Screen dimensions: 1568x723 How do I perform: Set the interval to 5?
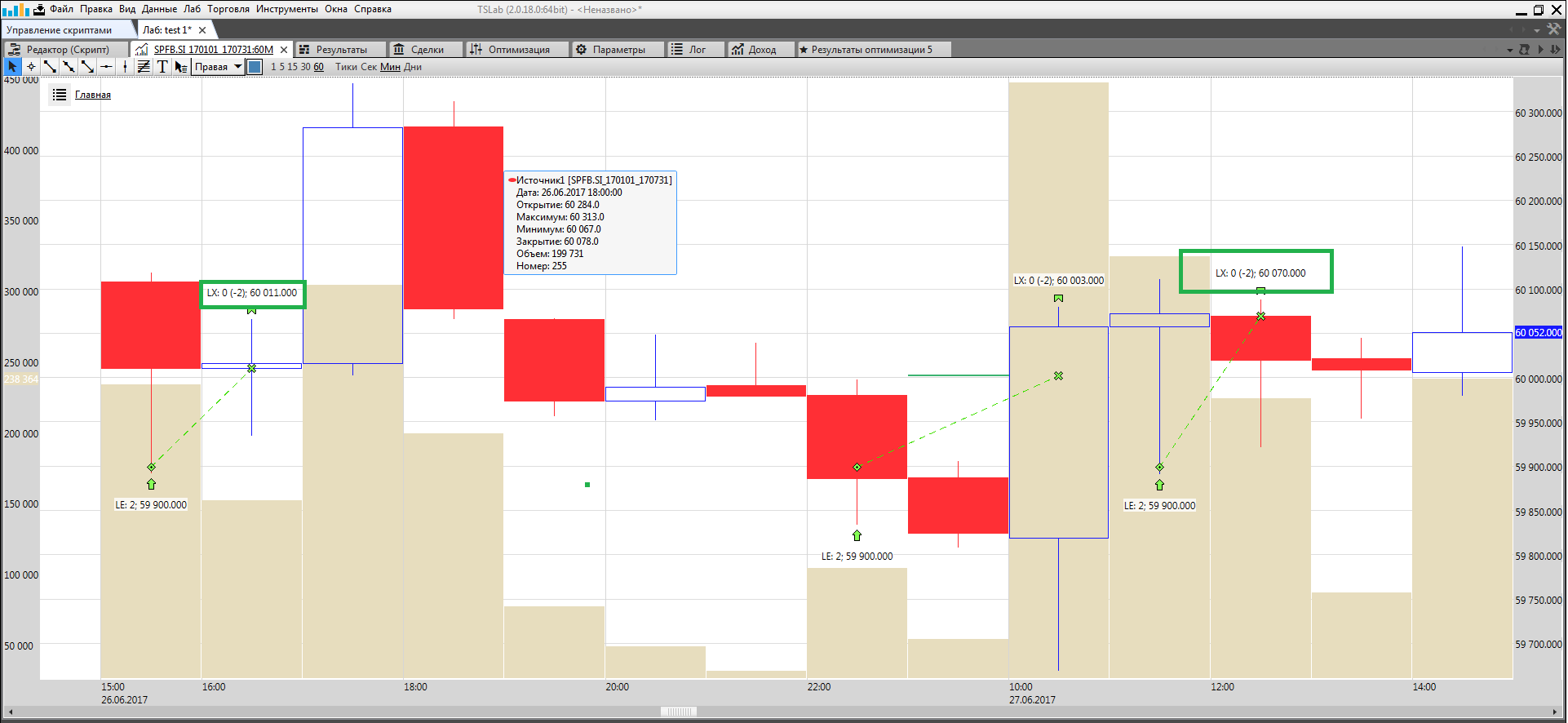[x=282, y=67]
